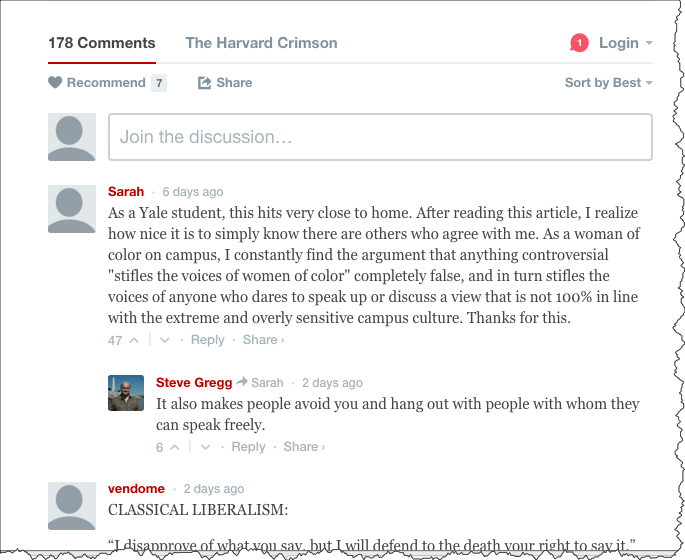Reply to Steve Gregg's comment
The width and height of the screenshot is (685, 560).
tap(249, 447)
